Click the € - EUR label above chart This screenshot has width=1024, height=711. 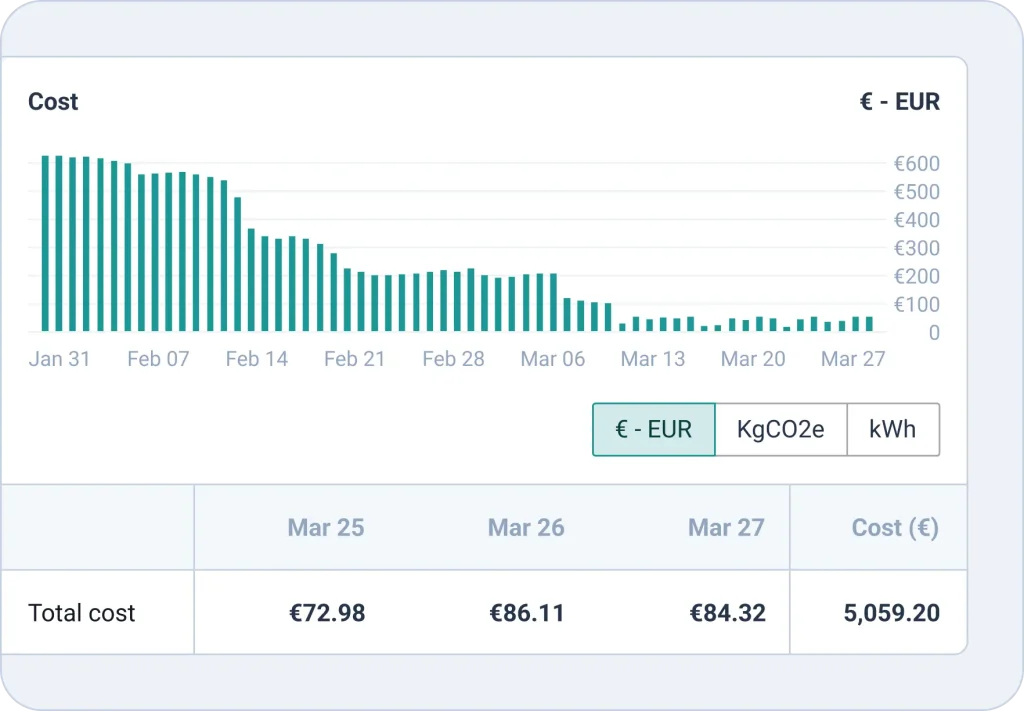[x=899, y=102]
